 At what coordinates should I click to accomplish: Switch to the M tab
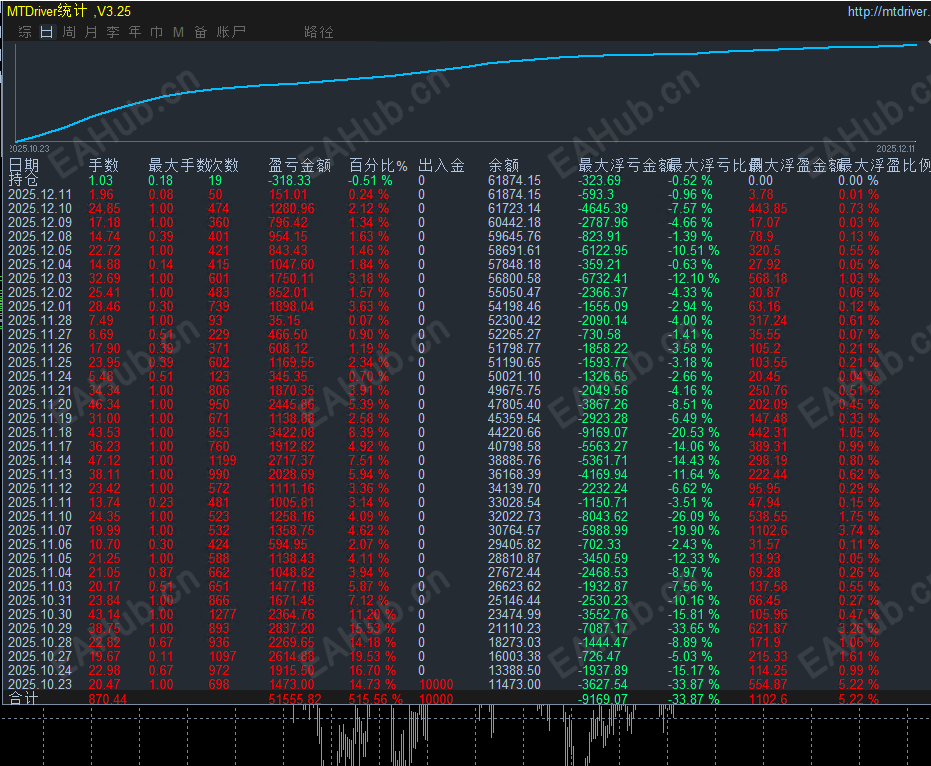point(178,32)
